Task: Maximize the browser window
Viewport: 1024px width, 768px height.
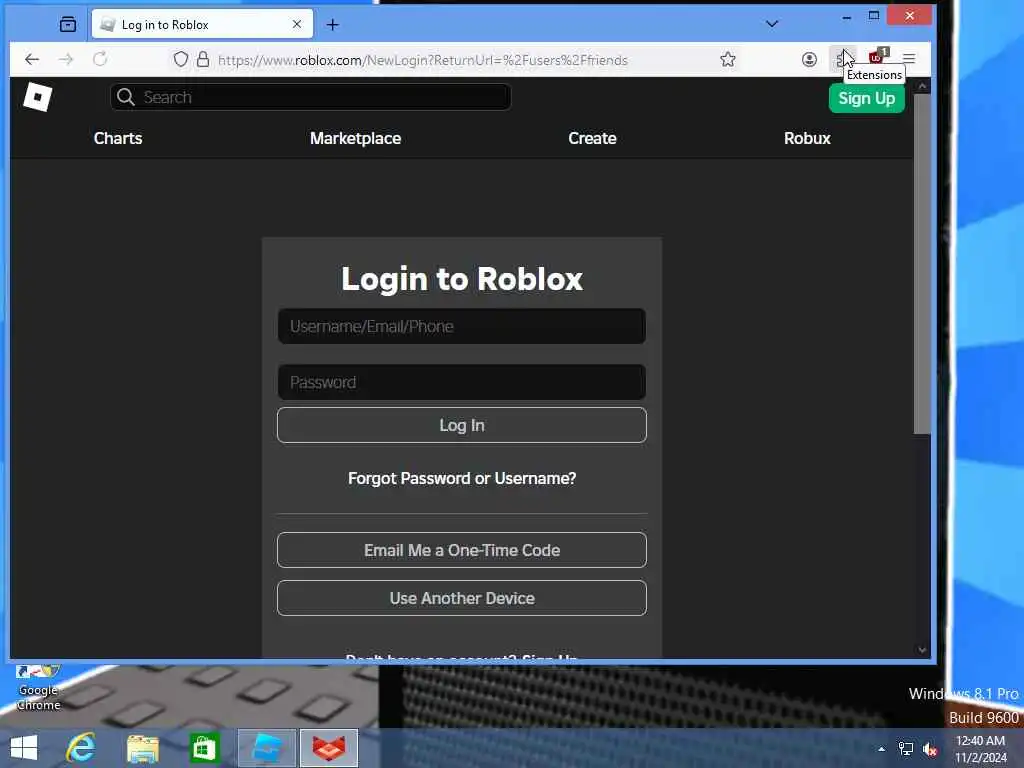Action: click(x=874, y=16)
